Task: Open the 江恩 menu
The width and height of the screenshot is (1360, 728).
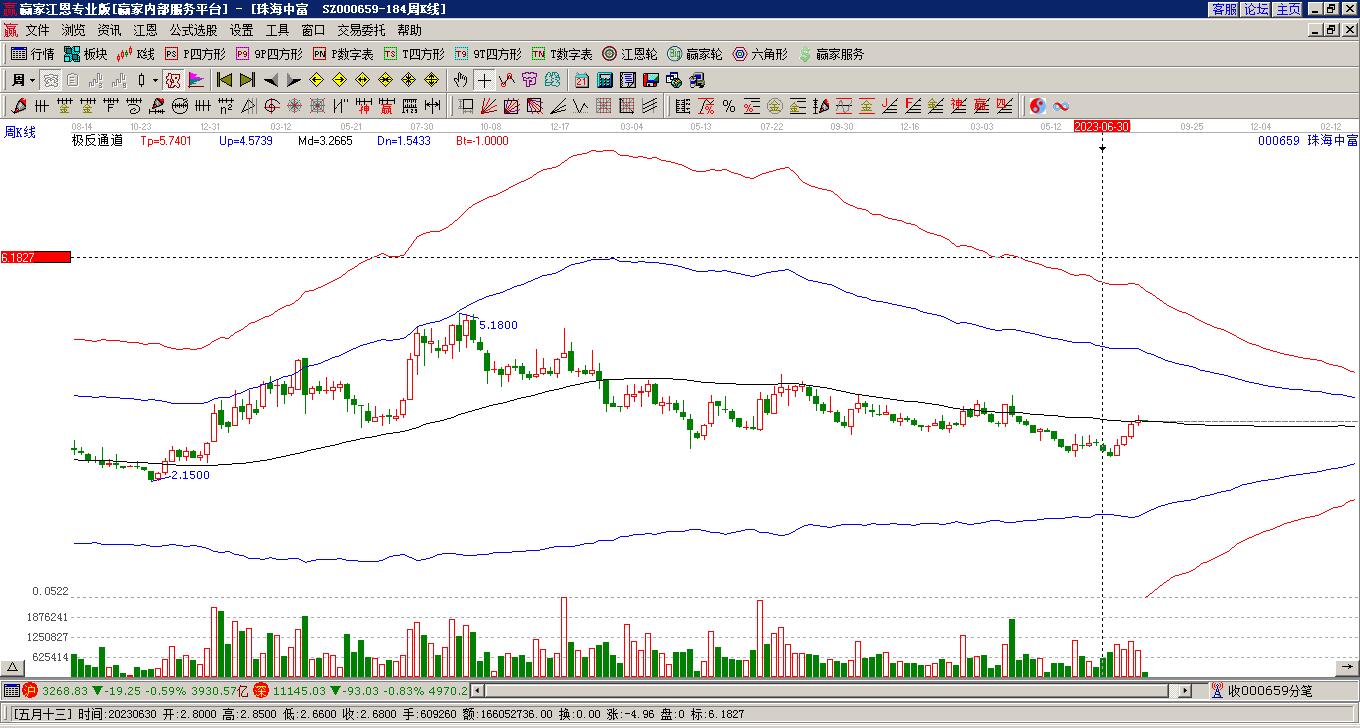Action: (145, 31)
